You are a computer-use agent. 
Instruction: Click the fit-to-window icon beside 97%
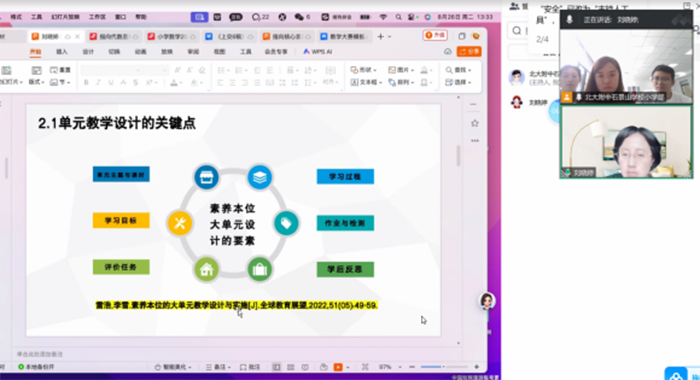[365, 367]
